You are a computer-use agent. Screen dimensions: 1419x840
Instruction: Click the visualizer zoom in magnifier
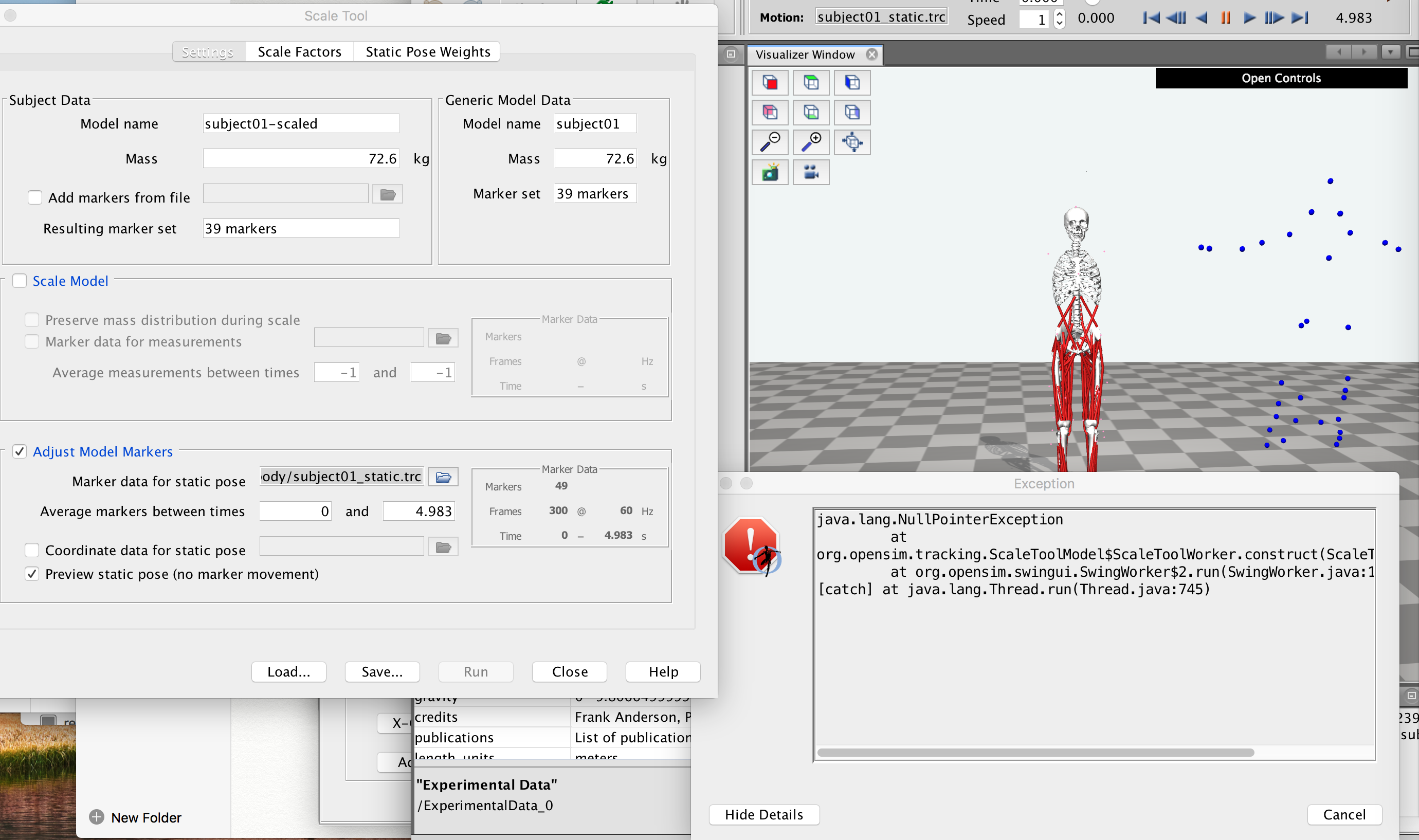click(x=811, y=142)
